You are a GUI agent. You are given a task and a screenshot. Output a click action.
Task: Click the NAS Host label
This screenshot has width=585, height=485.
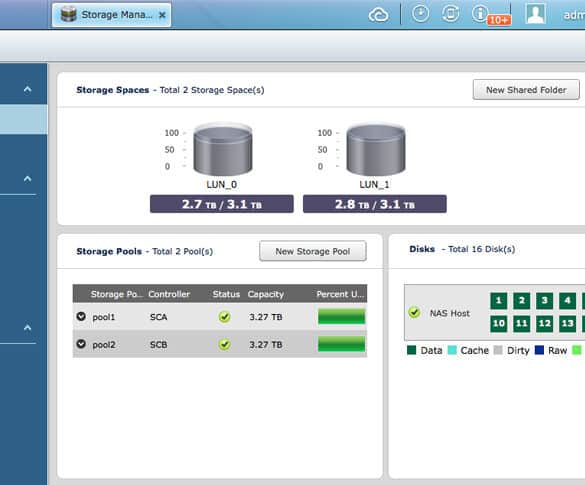450,313
